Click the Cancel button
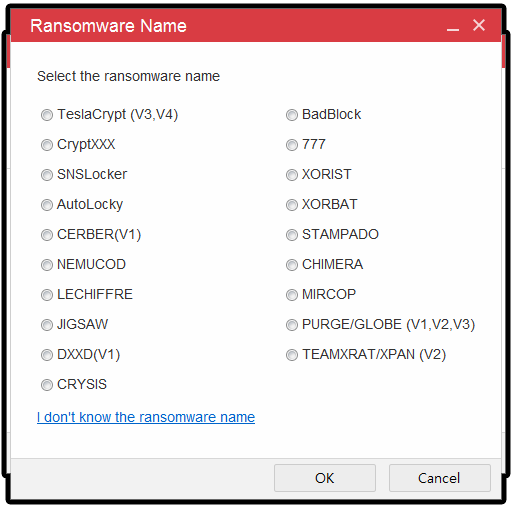 tap(440, 478)
